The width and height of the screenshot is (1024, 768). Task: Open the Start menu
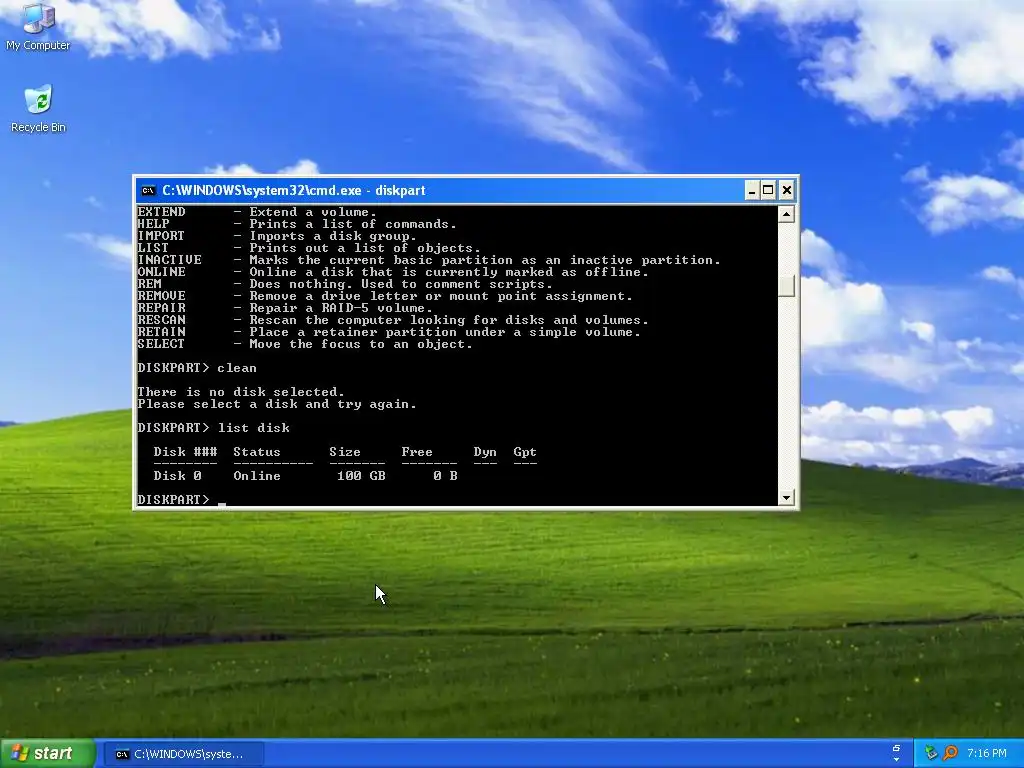48,754
